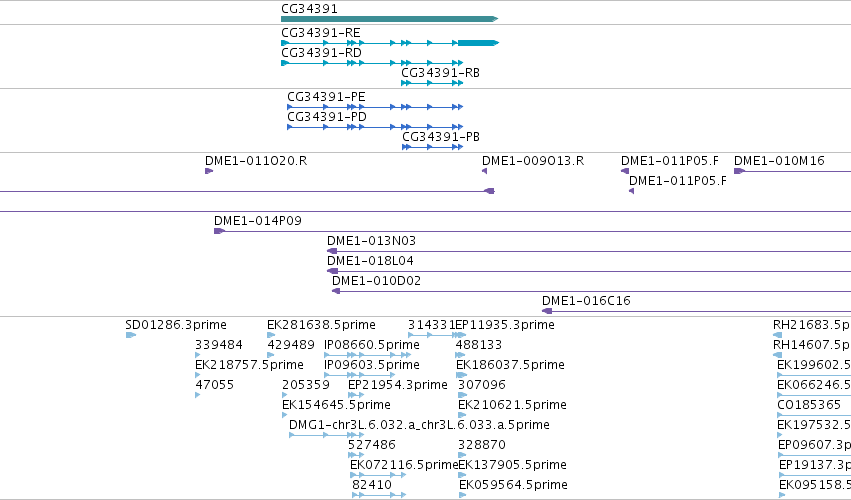Click the DME1-010M16 clone label

779,161
